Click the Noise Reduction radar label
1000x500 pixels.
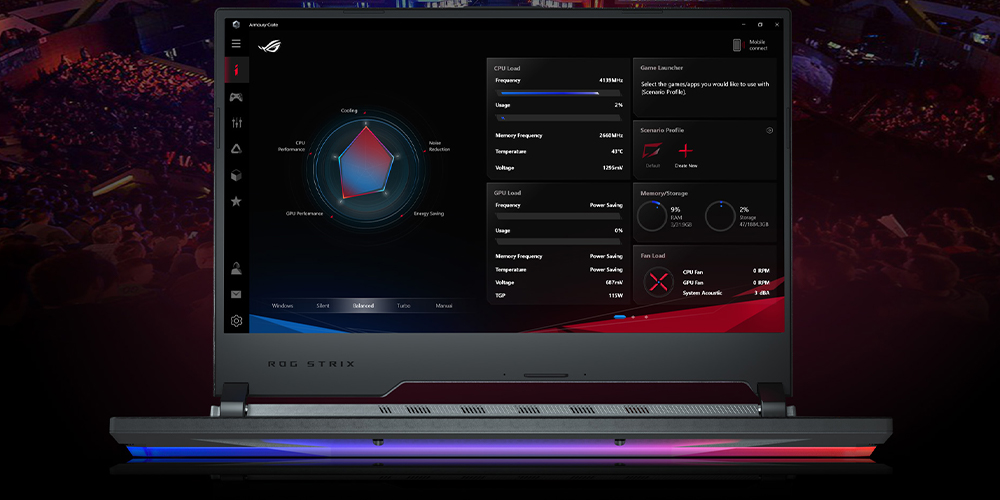pos(439,146)
